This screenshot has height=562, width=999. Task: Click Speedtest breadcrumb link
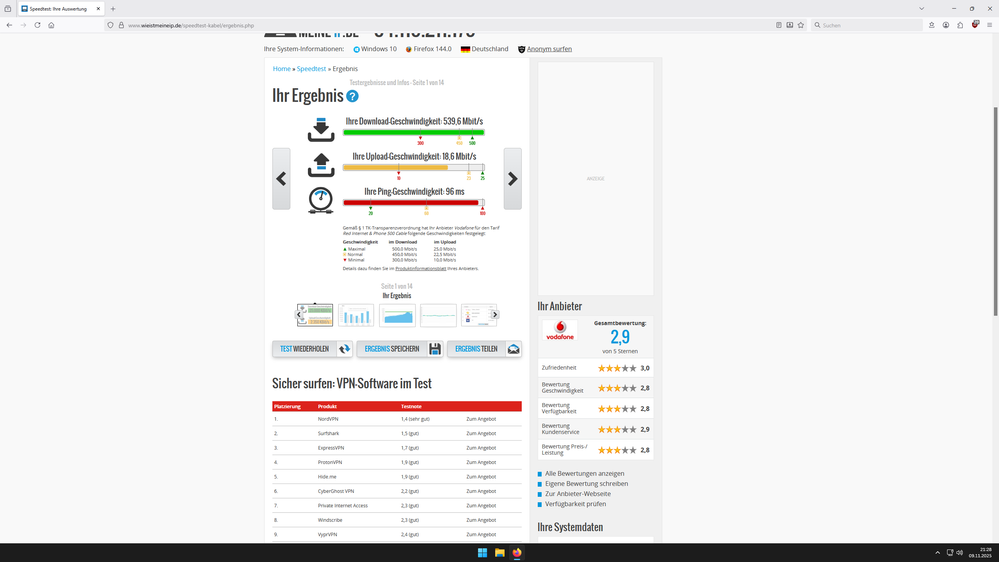click(x=311, y=69)
